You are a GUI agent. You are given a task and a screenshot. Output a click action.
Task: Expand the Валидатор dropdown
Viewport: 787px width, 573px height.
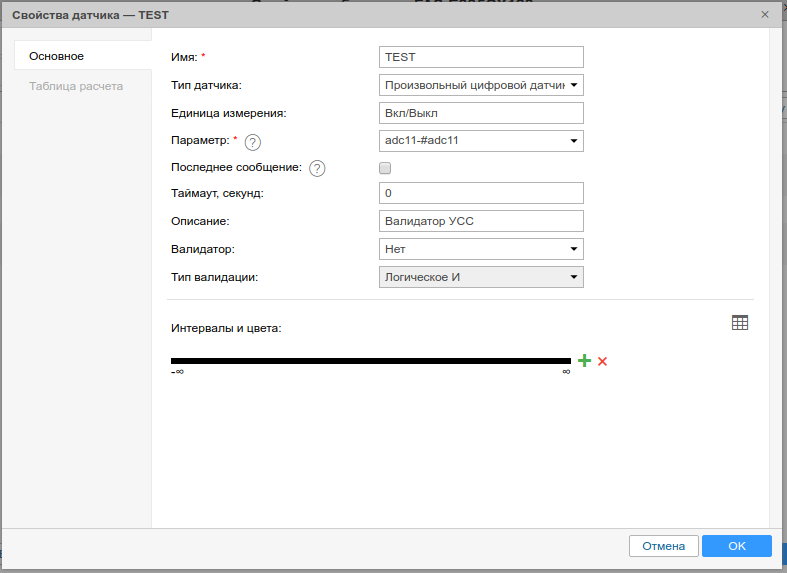[x=574, y=249]
